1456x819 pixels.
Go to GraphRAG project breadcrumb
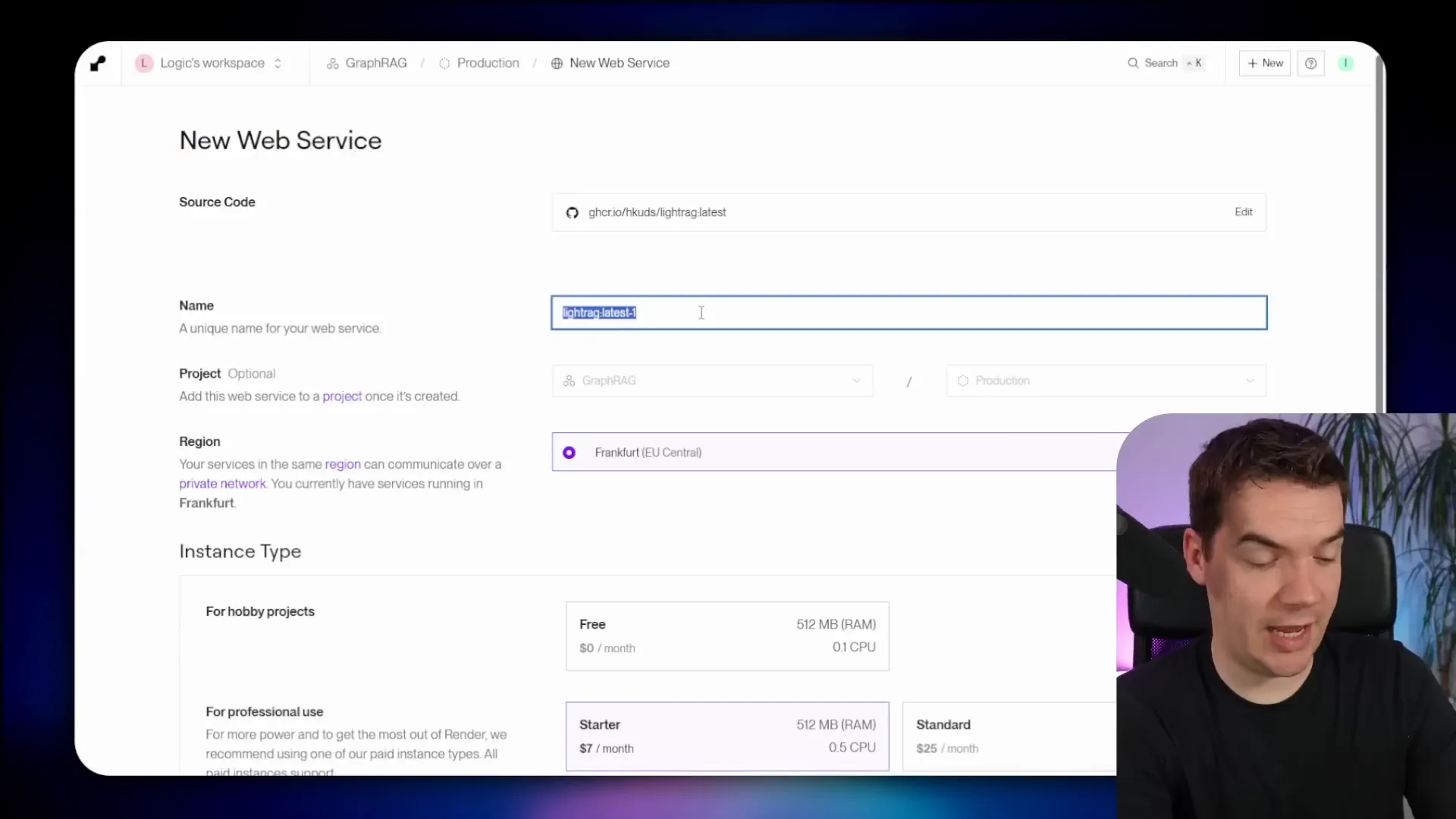367,63
